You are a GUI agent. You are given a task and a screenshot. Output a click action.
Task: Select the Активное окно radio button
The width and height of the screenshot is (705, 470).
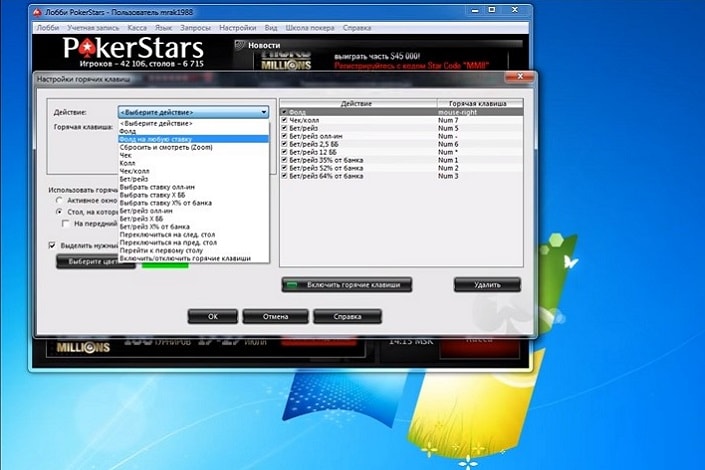[59, 200]
